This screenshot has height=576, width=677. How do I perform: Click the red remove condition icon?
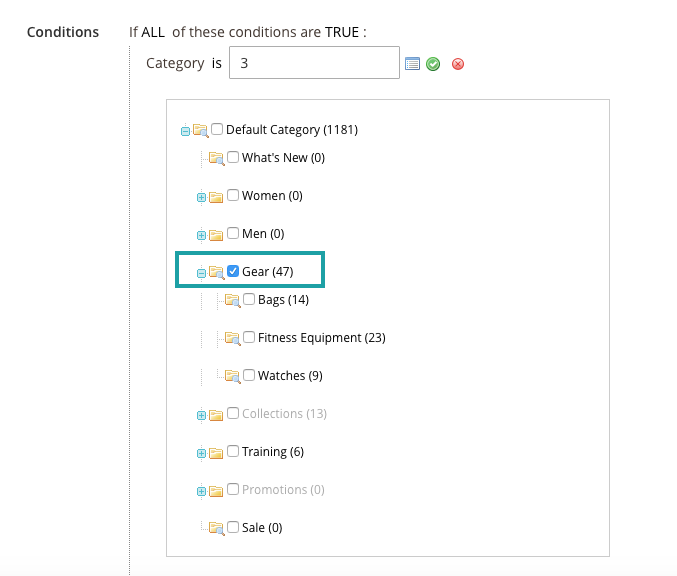tap(458, 64)
